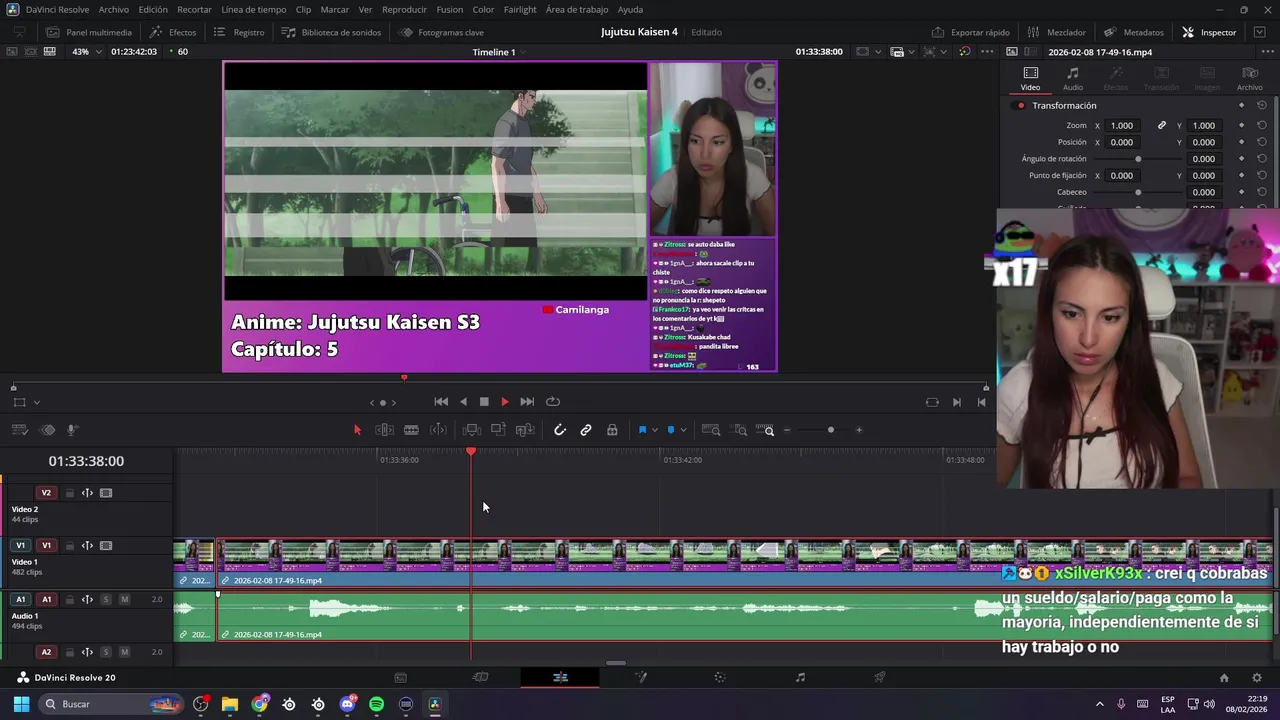Add a blue flag to clip

[x=642, y=430]
